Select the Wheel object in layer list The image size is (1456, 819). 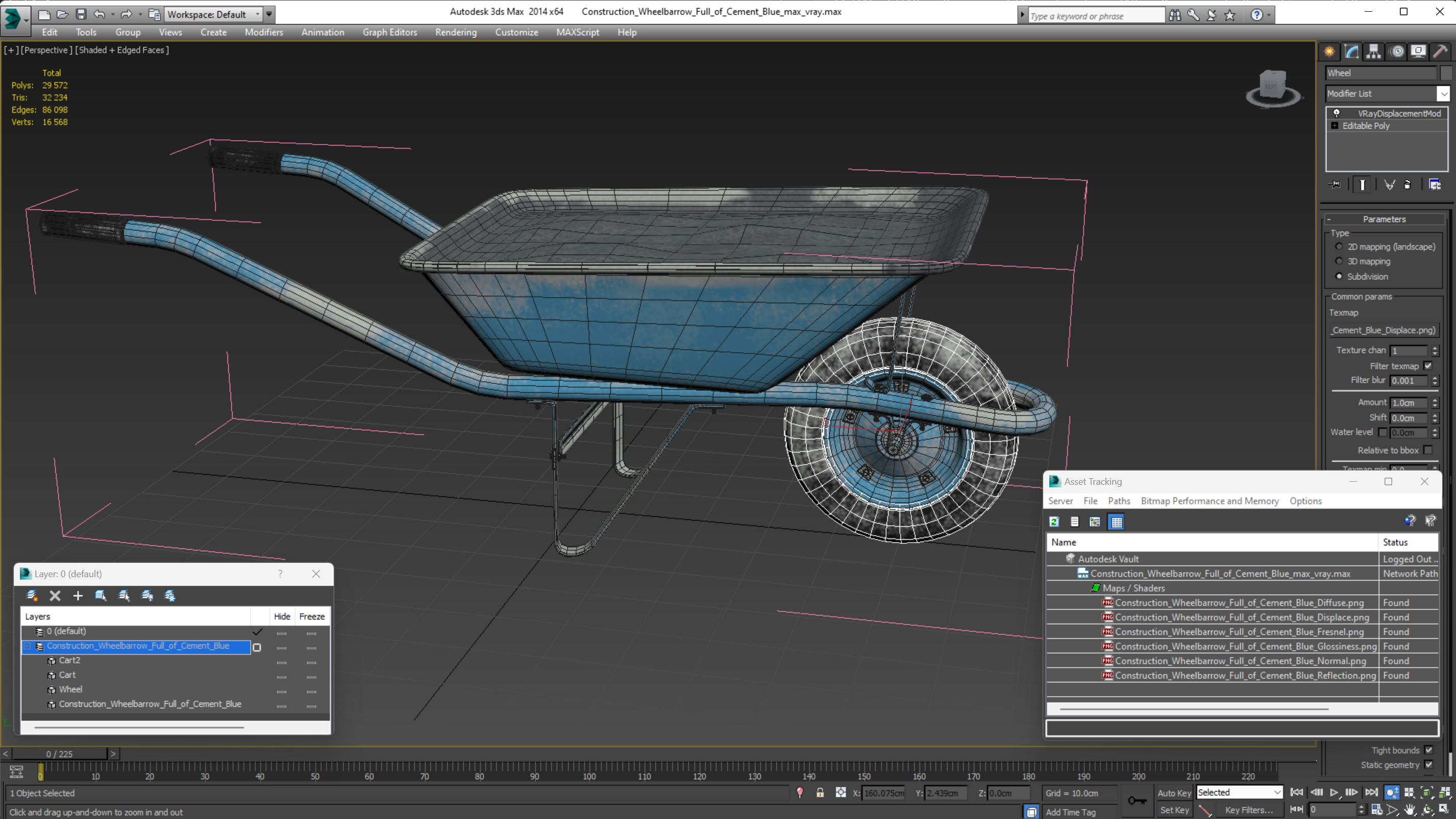tap(70, 689)
